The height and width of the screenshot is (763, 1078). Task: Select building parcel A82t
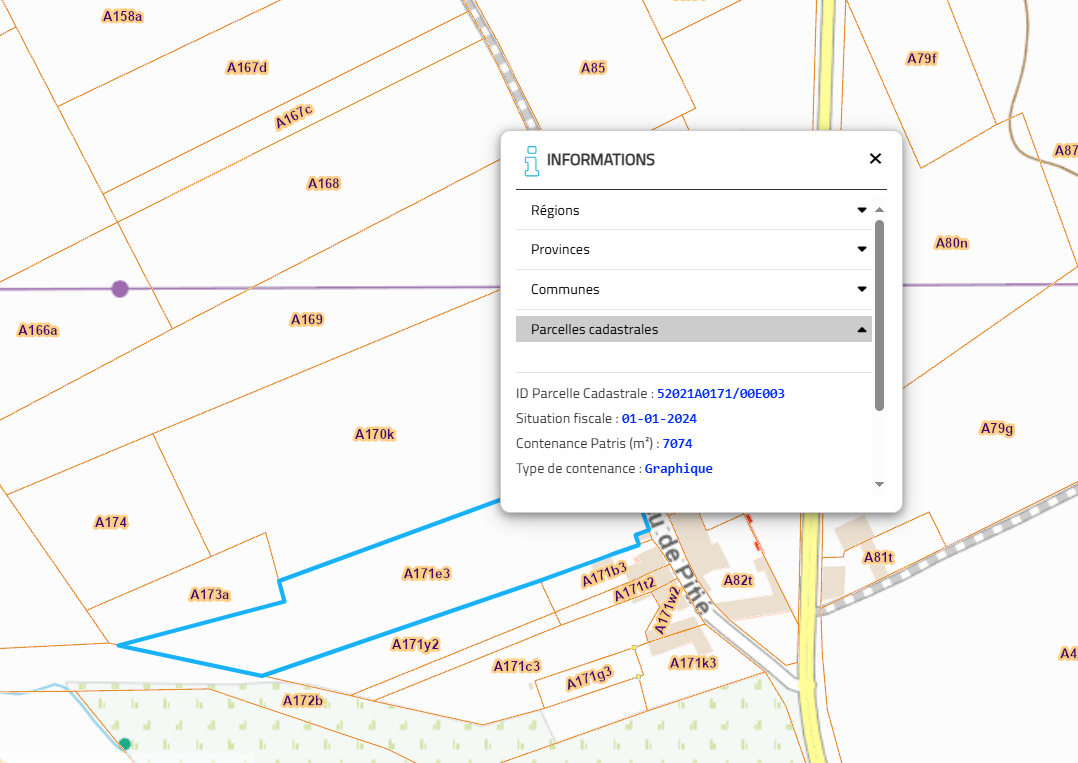[737, 580]
